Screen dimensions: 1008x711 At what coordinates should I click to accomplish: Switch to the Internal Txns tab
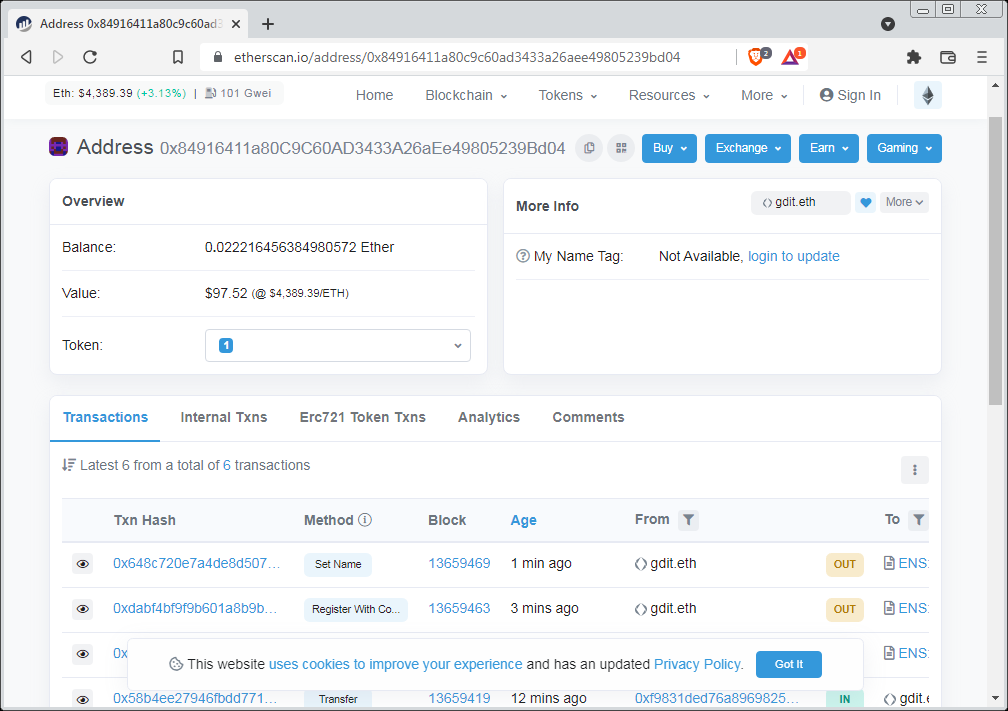tap(224, 417)
